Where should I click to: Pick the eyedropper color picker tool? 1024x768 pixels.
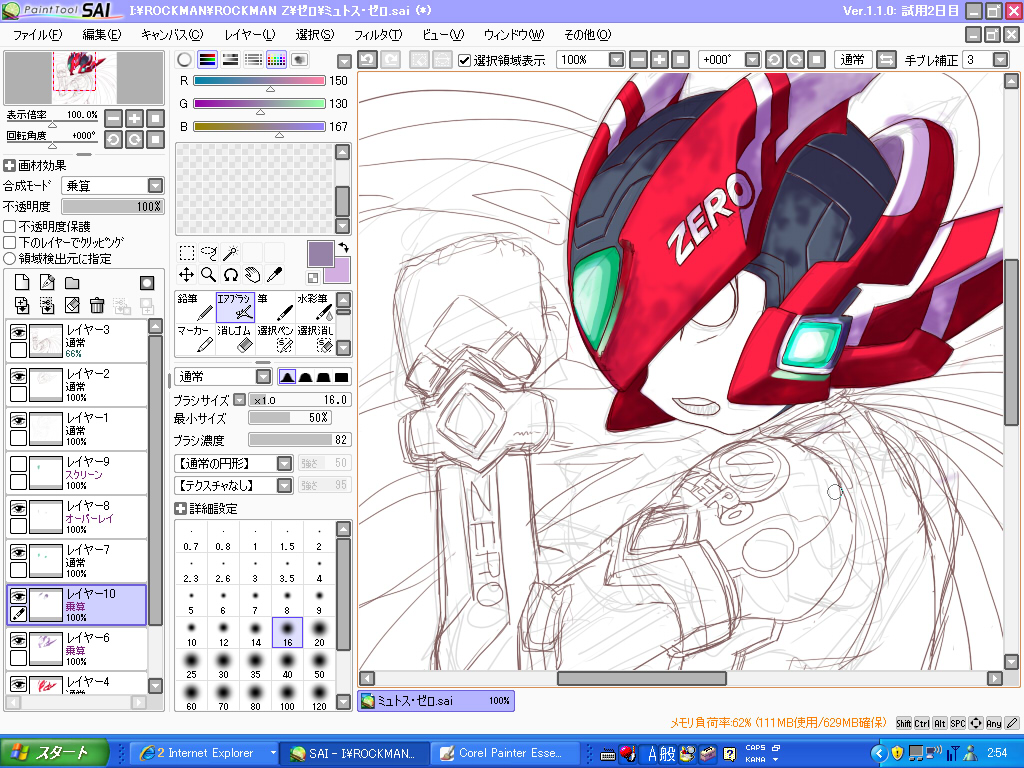(273, 274)
